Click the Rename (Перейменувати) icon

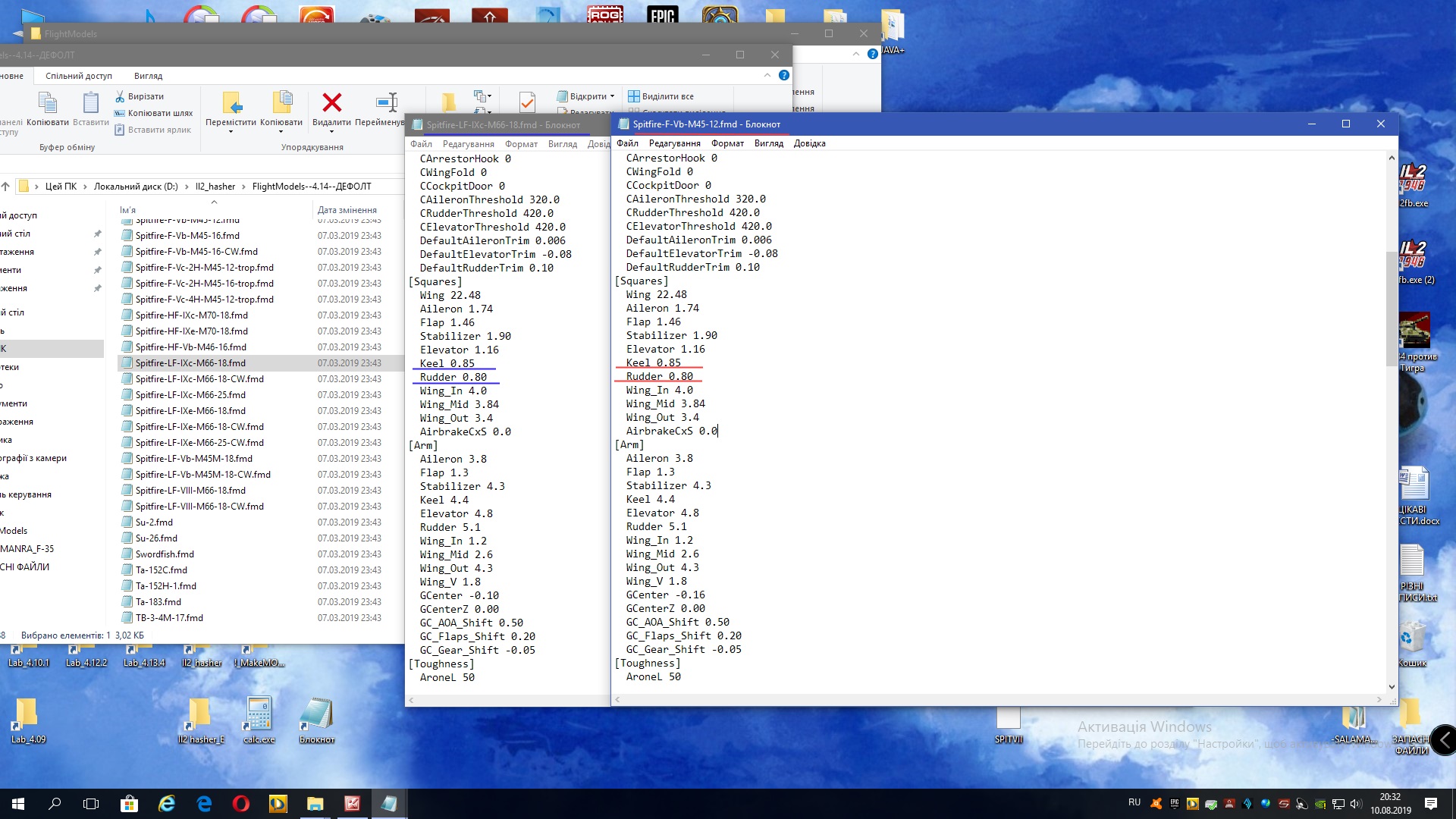(386, 102)
